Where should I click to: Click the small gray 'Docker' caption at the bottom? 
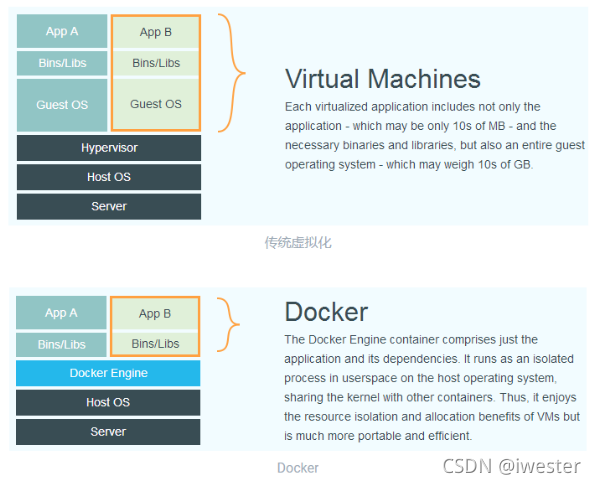[298, 468]
